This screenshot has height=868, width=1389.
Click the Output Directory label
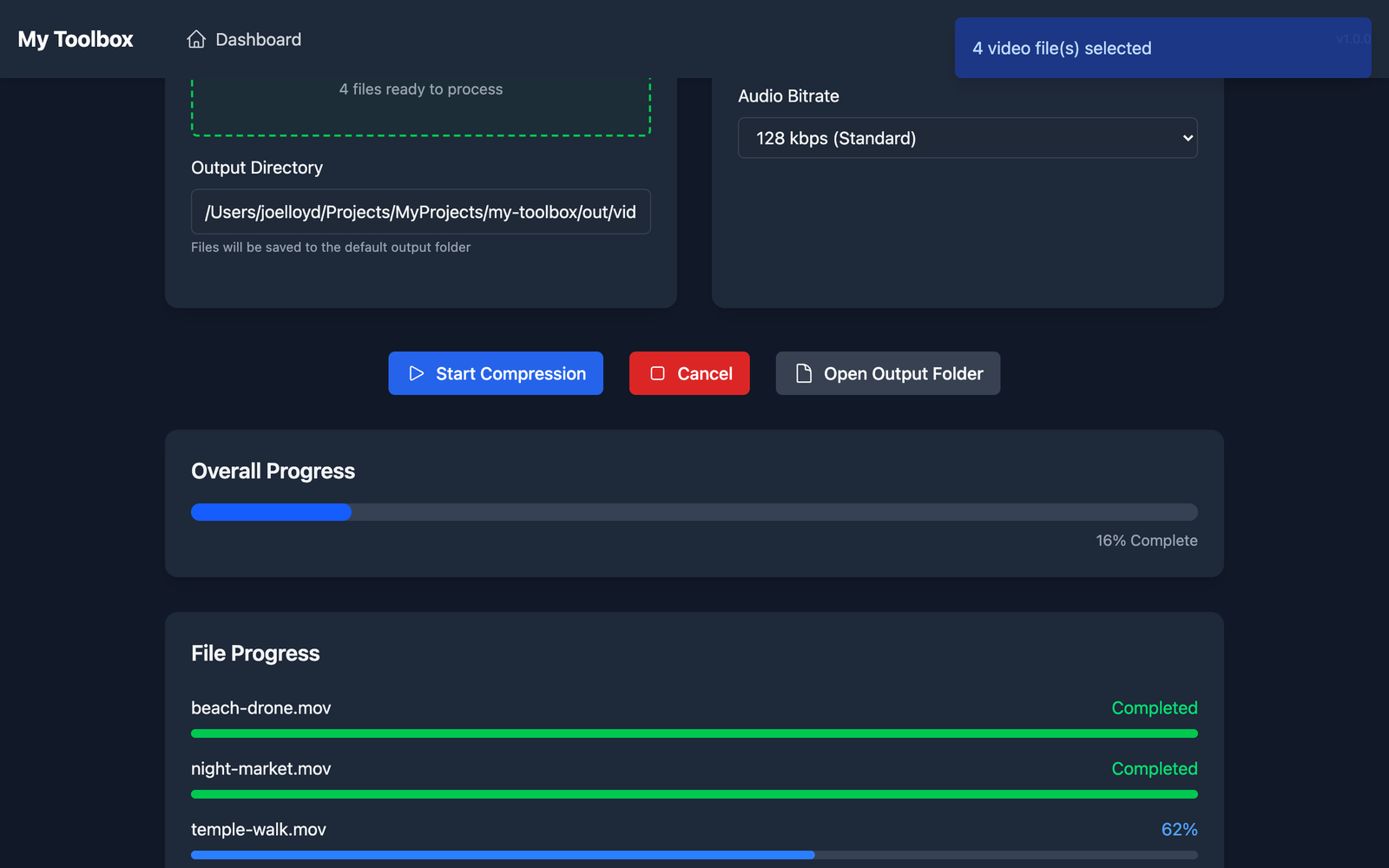point(257,168)
